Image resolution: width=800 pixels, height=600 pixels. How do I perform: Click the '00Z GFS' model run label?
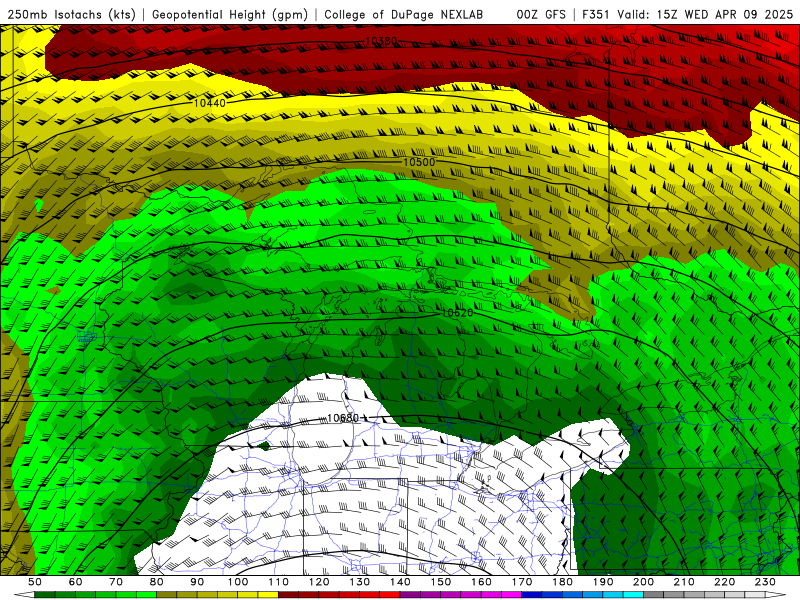click(541, 14)
